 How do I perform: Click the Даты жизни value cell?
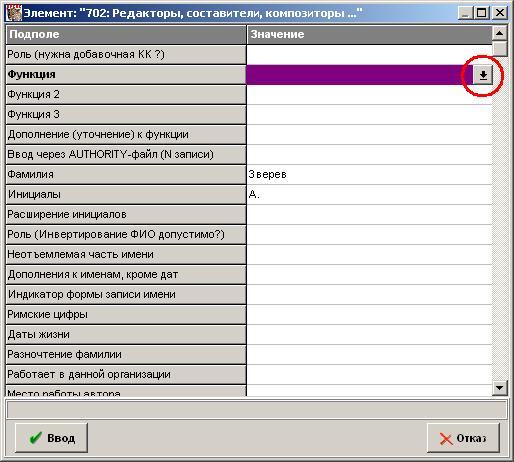pyautogui.click(x=369, y=335)
